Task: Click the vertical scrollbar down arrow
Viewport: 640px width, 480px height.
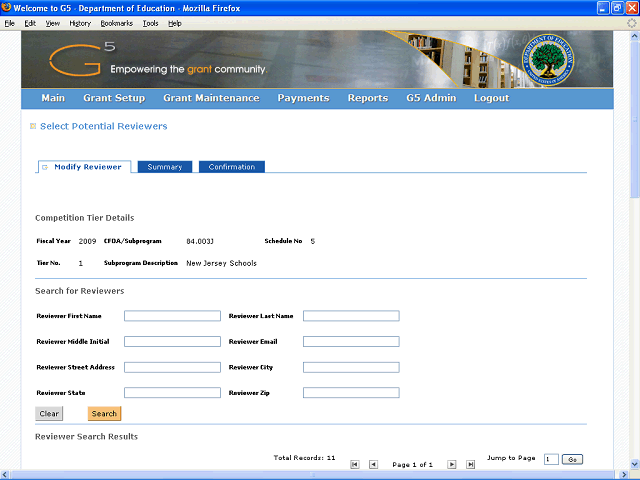Action: pos(634,464)
